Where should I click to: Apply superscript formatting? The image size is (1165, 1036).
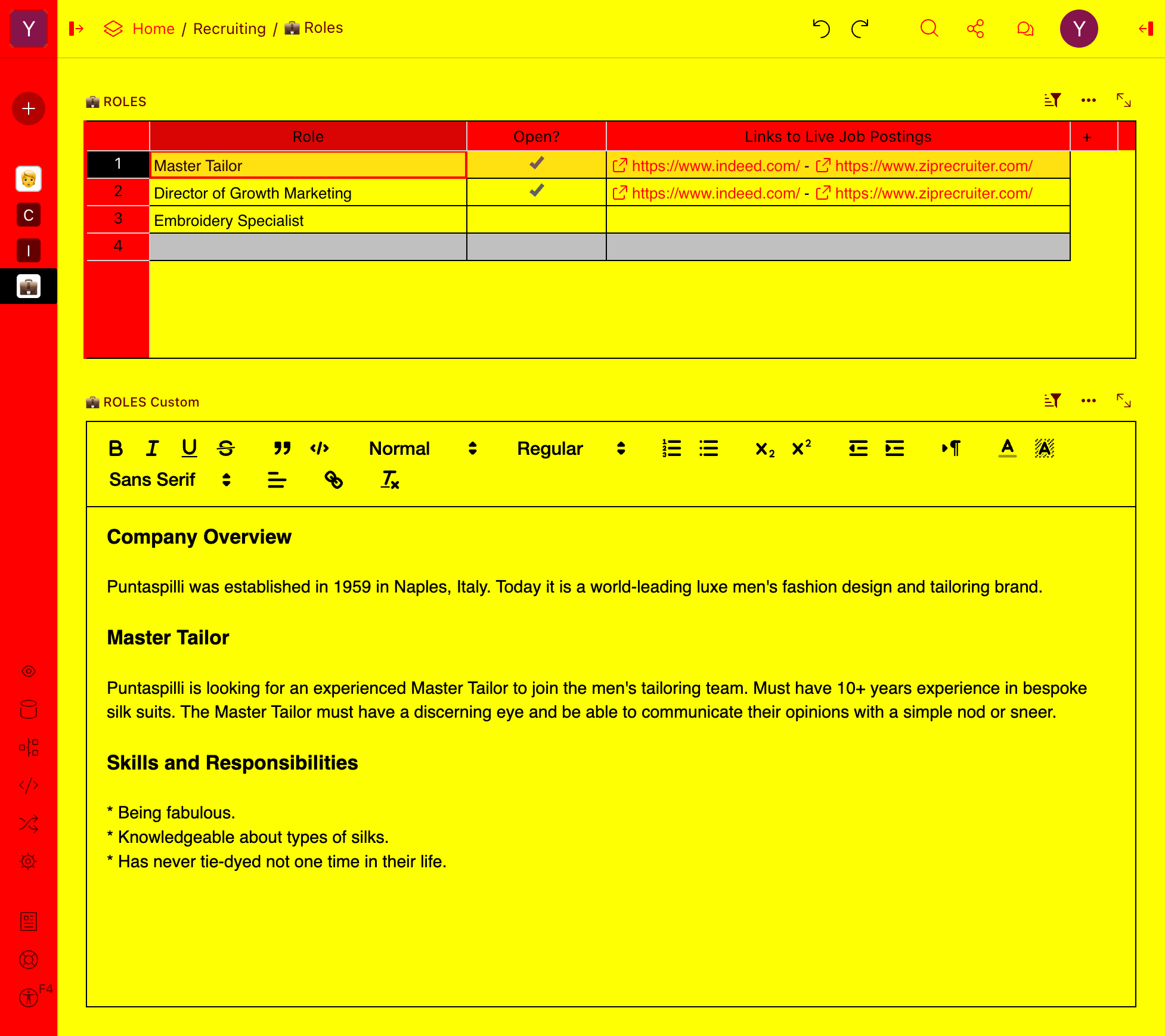(801, 448)
